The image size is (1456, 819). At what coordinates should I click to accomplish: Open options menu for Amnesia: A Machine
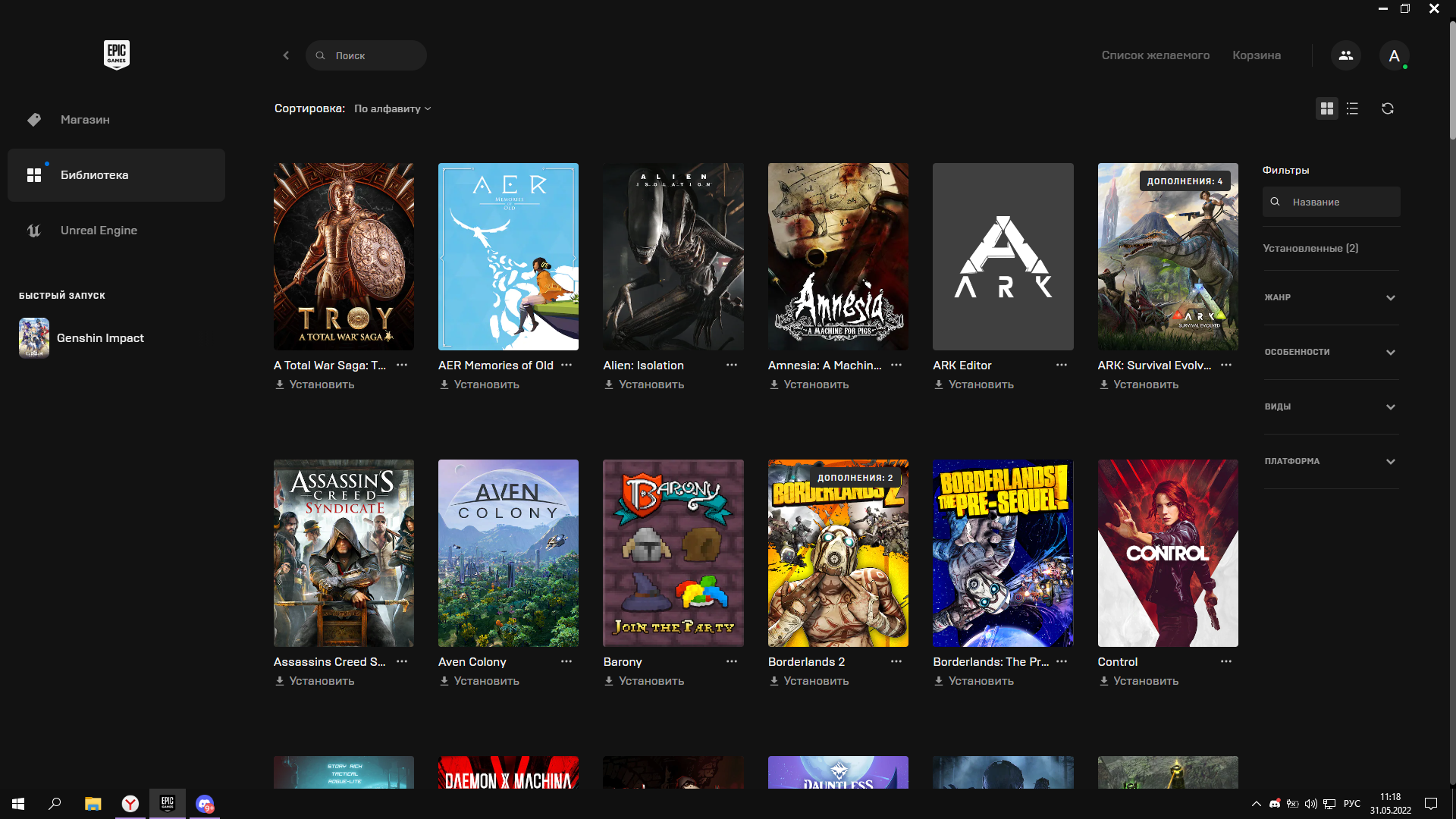pyautogui.click(x=896, y=365)
